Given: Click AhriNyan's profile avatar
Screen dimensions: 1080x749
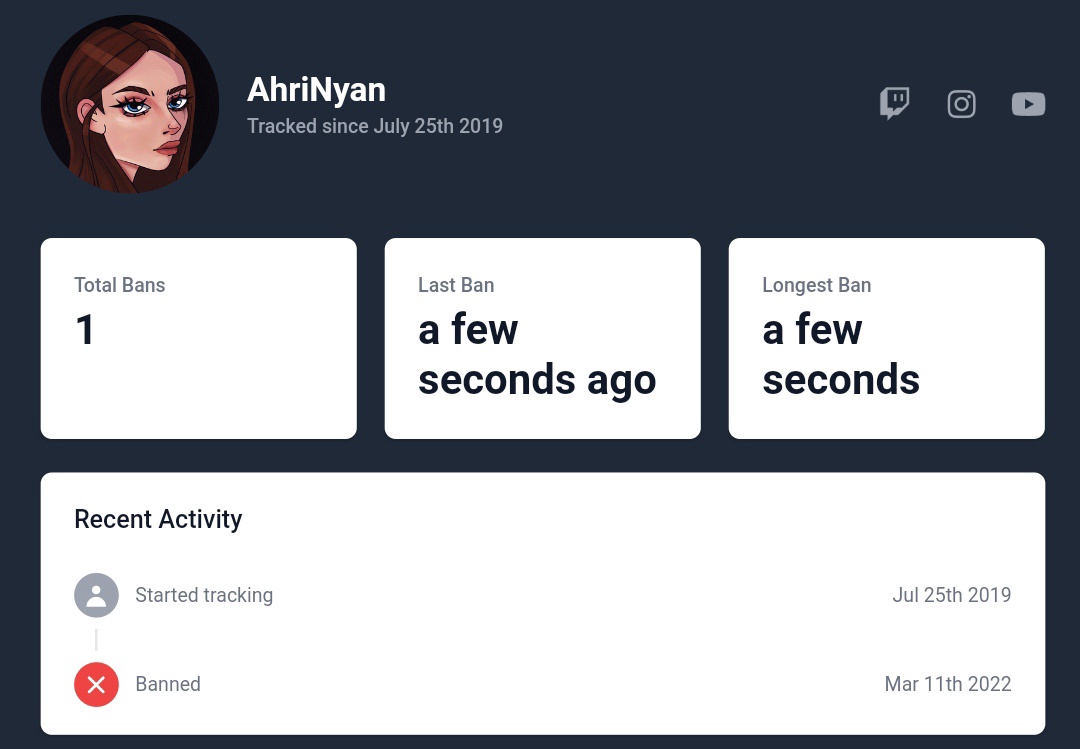Looking at the screenshot, I should tap(130, 104).
